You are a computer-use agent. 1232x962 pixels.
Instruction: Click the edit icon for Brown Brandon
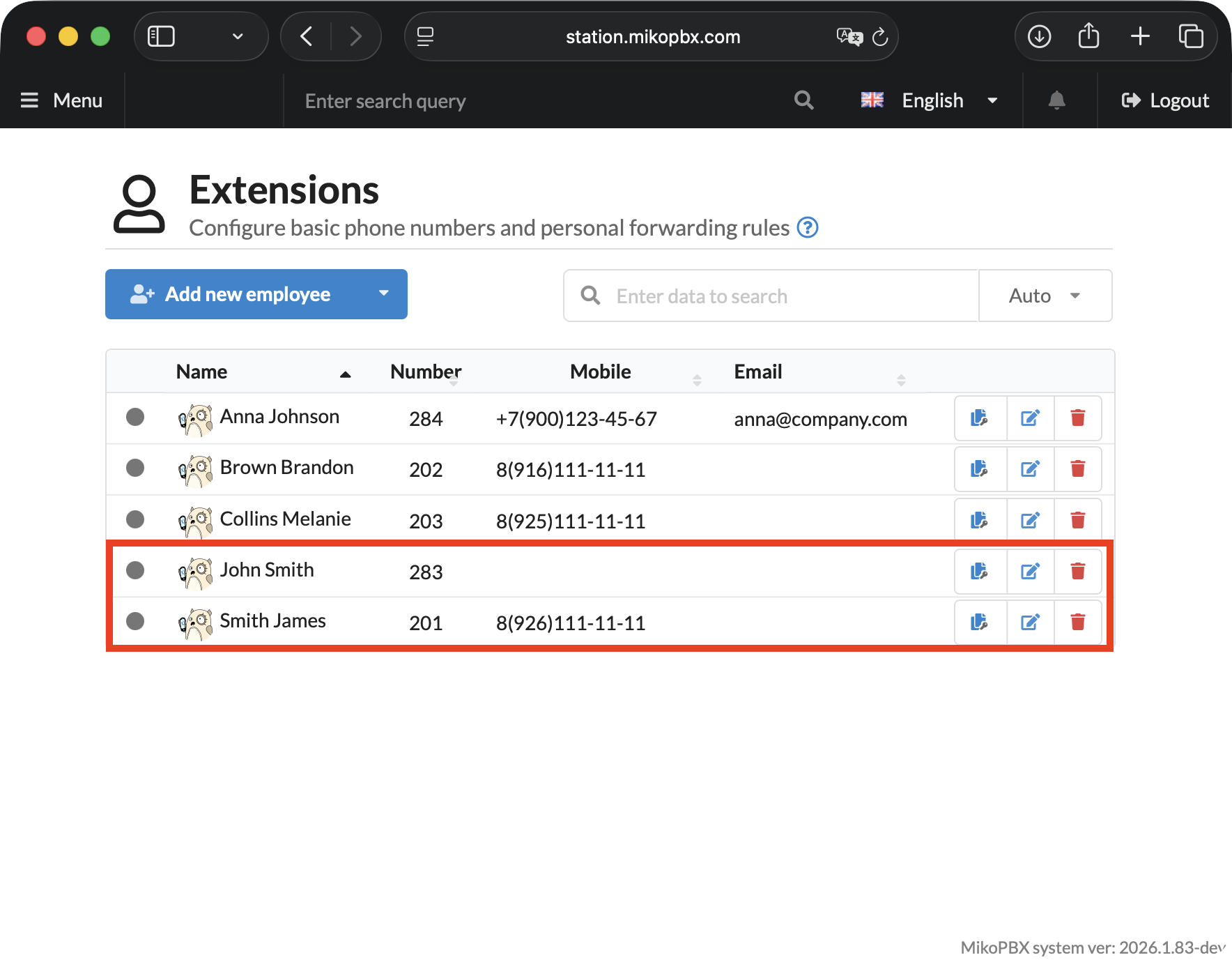(1030, 469)
